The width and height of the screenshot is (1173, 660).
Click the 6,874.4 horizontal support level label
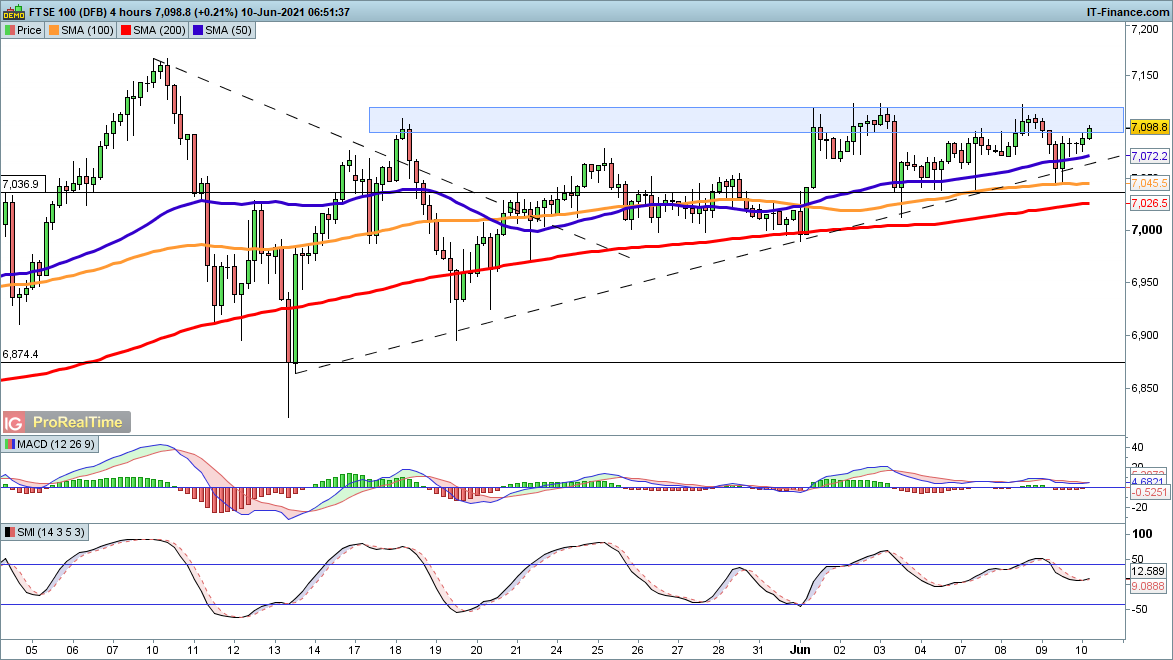click(21, 354)
